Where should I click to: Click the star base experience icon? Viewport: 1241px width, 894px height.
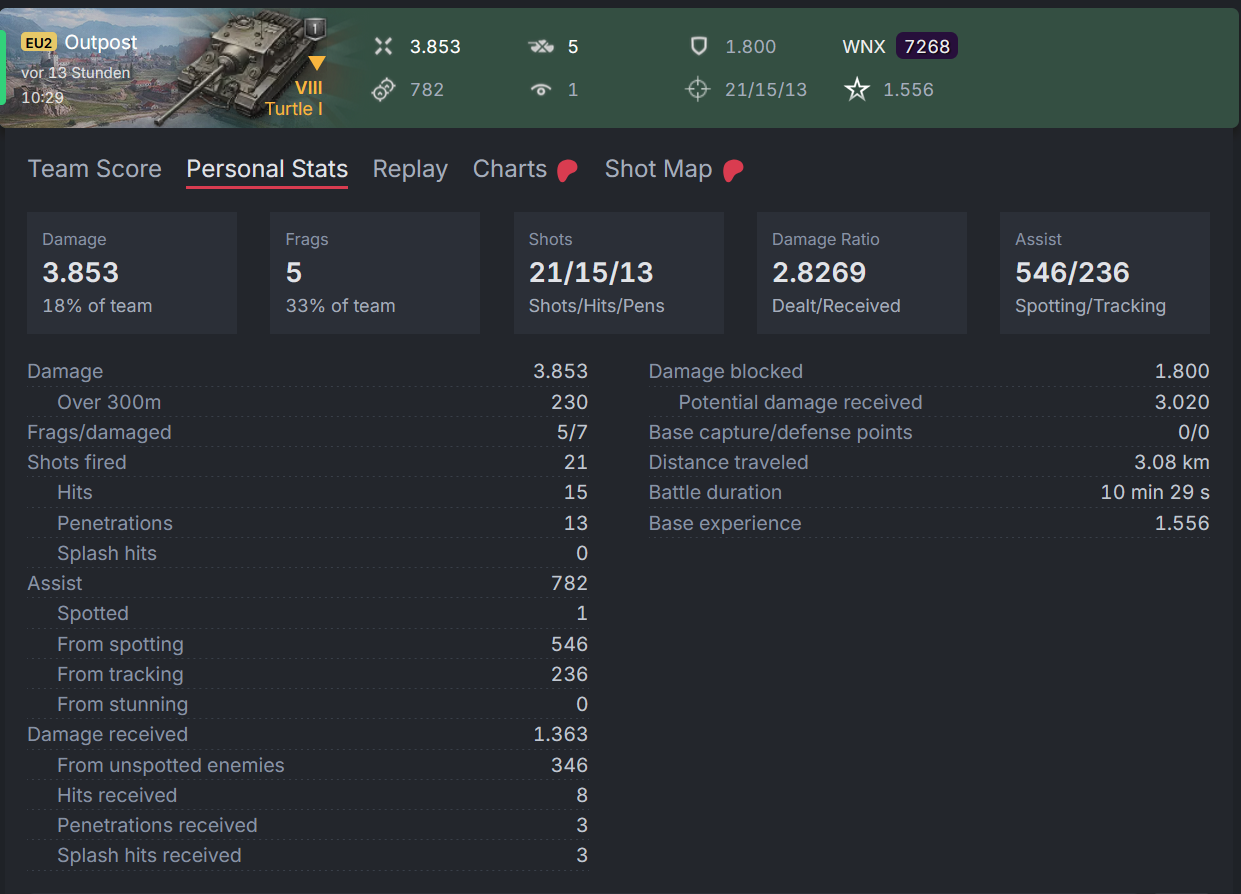(857, 89)
